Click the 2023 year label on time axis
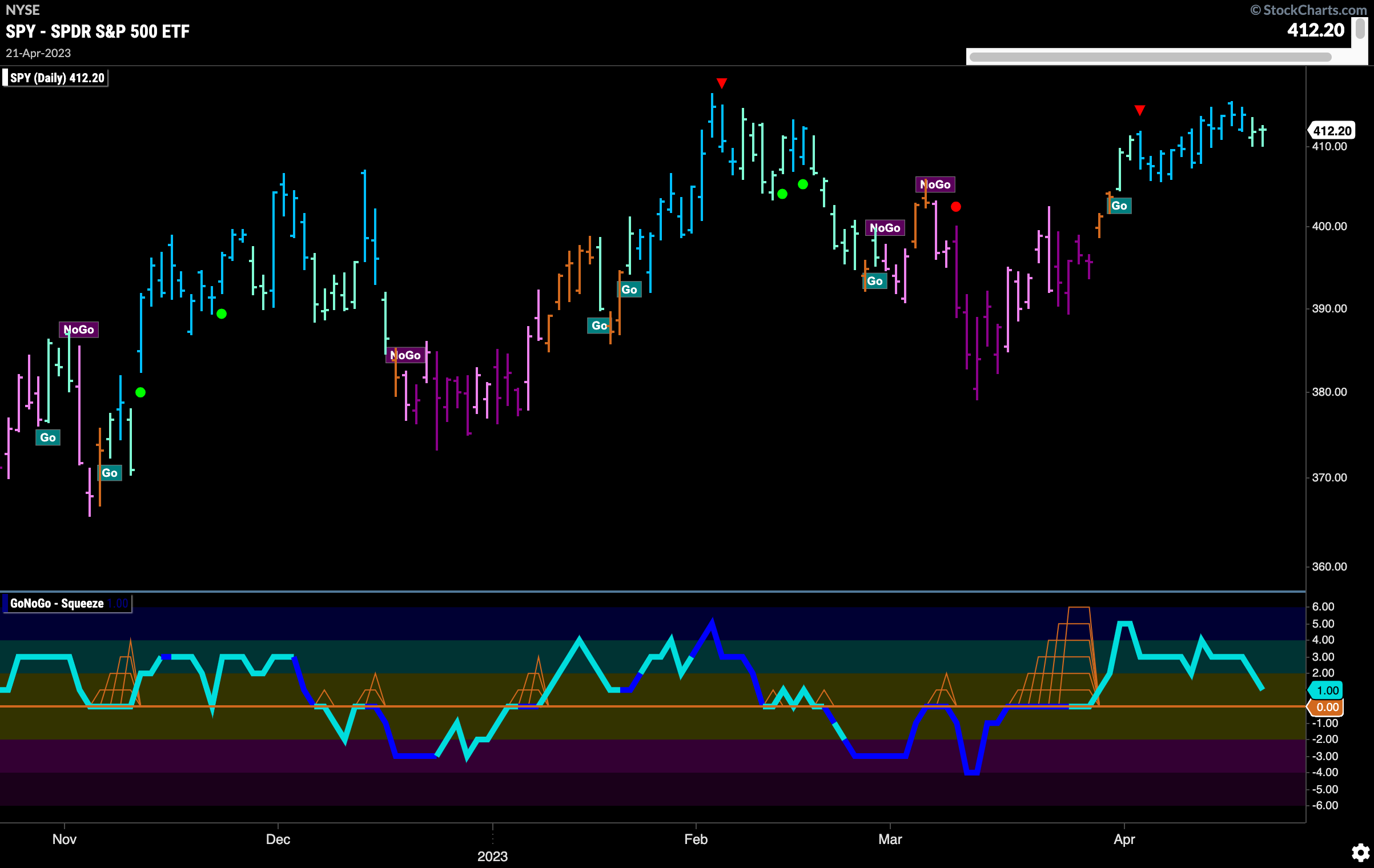Screen dimensions: 1374x868 492,856
